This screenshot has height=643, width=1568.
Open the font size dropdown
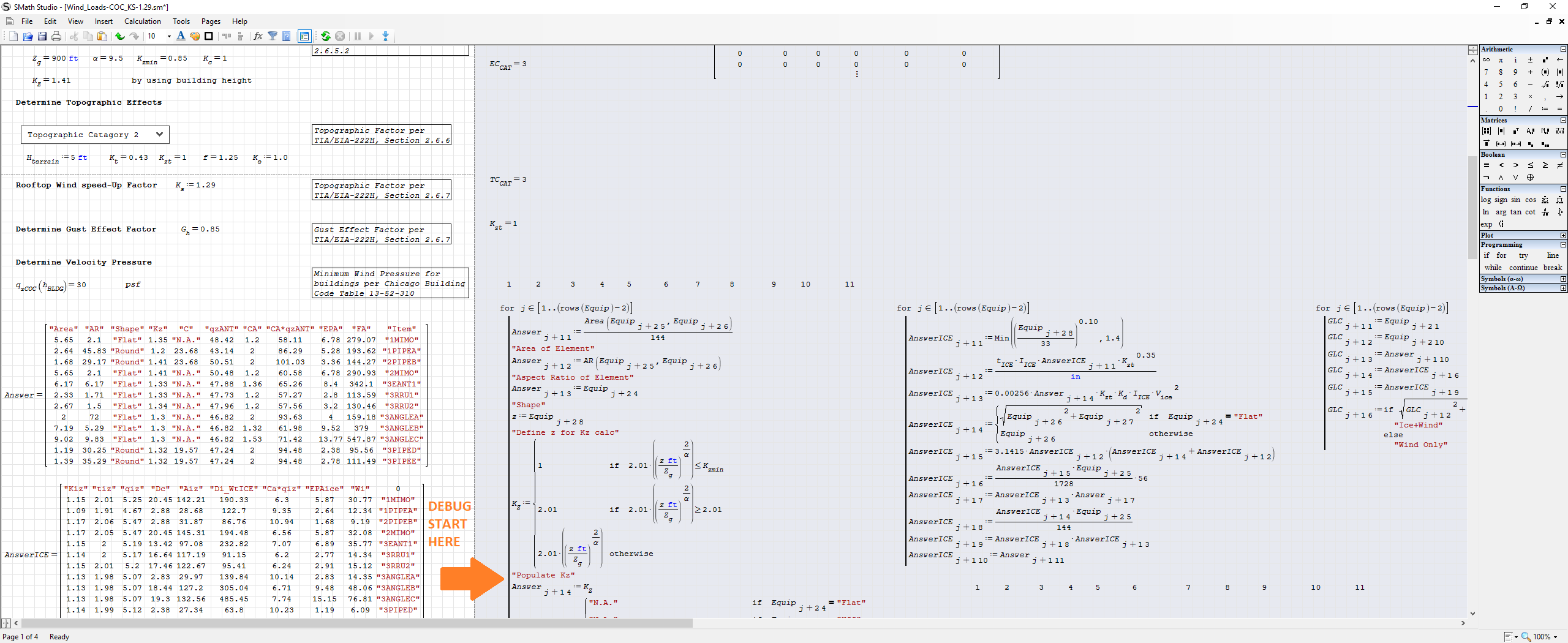(169, 37)
